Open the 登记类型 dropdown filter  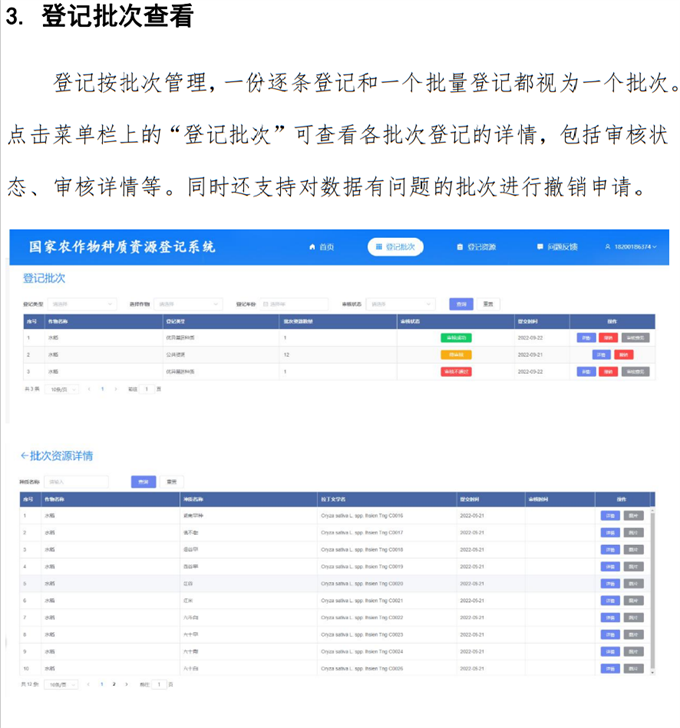[x=82, y=304]
